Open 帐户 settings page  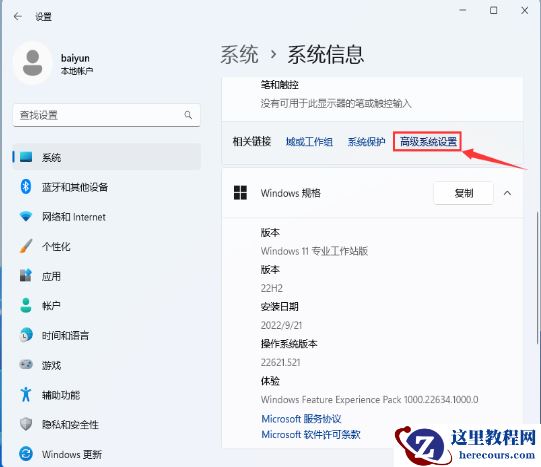(106, 306)
